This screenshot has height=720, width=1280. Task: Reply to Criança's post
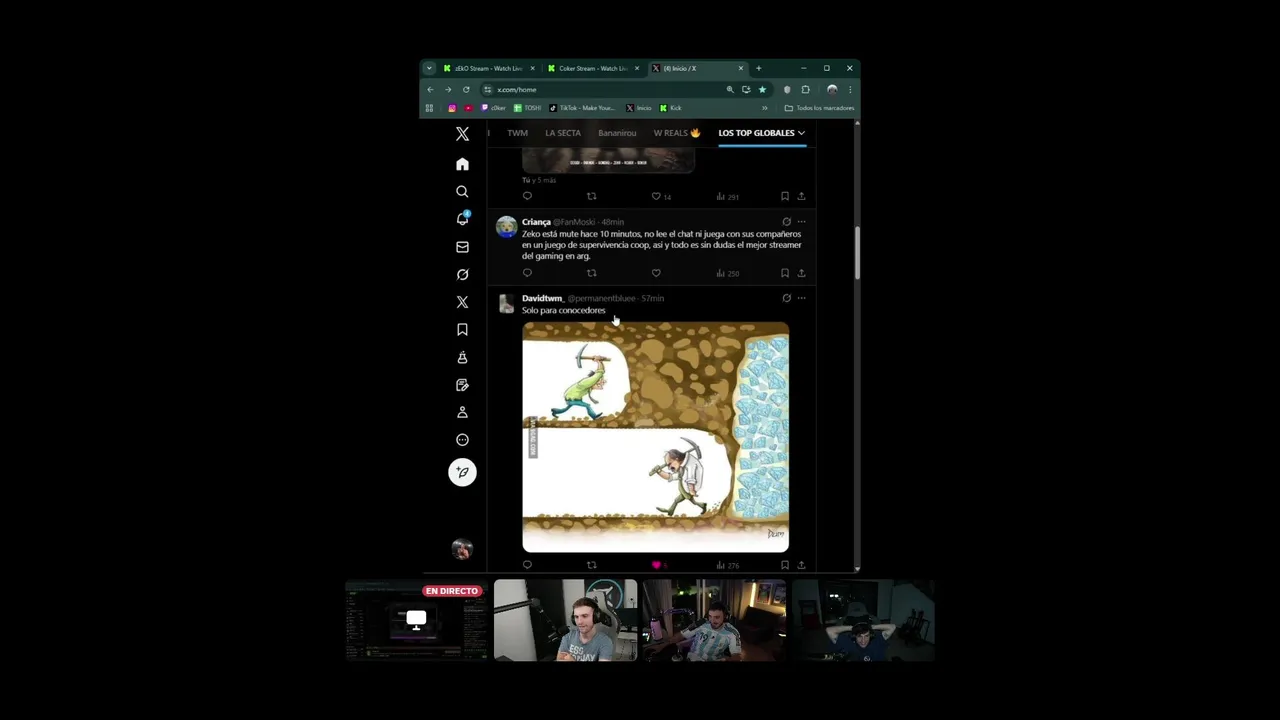tap(527, 273)
